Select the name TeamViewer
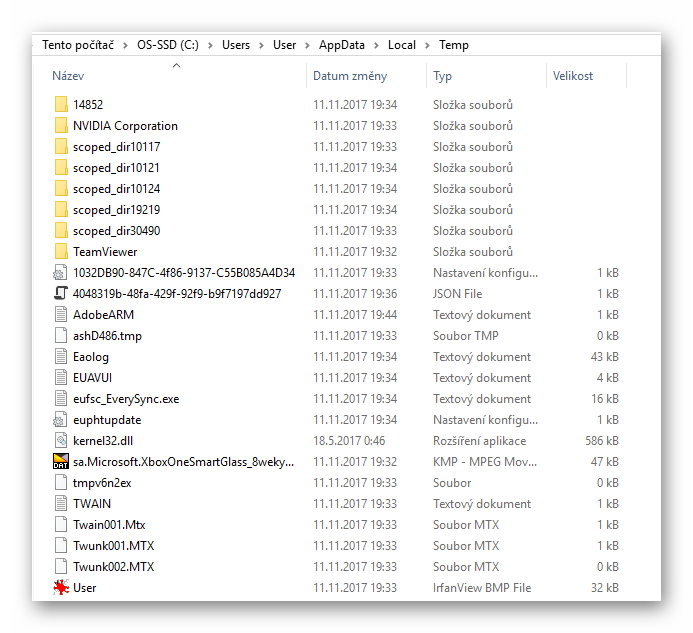Screen dimensions: 693x633 tap(105, 252)
